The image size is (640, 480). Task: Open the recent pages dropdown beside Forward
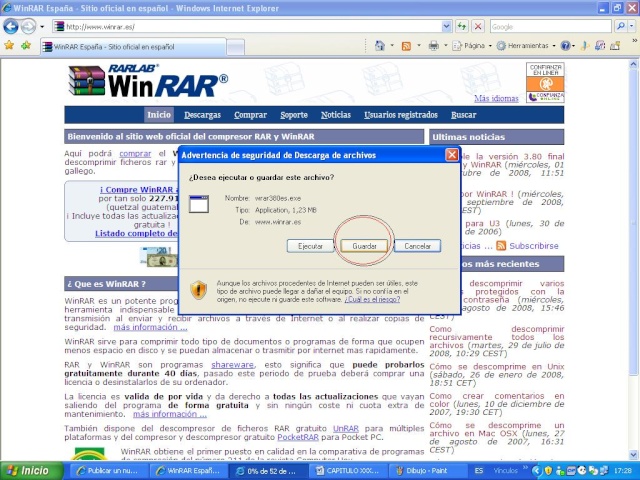point(42,27)
